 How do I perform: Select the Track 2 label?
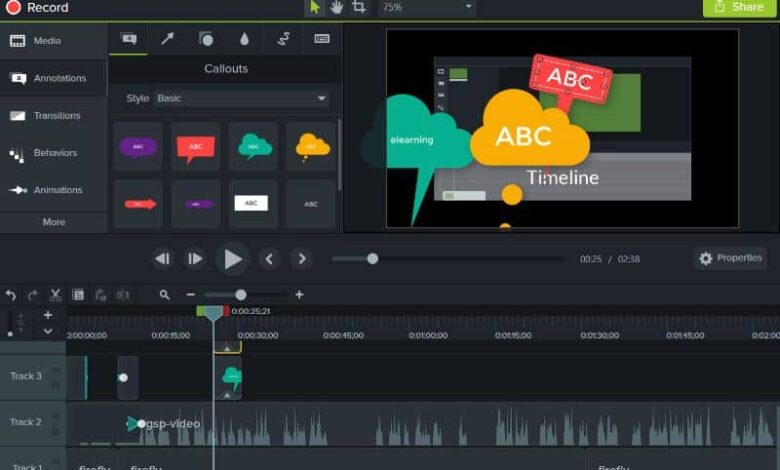(x=25, y=422)
